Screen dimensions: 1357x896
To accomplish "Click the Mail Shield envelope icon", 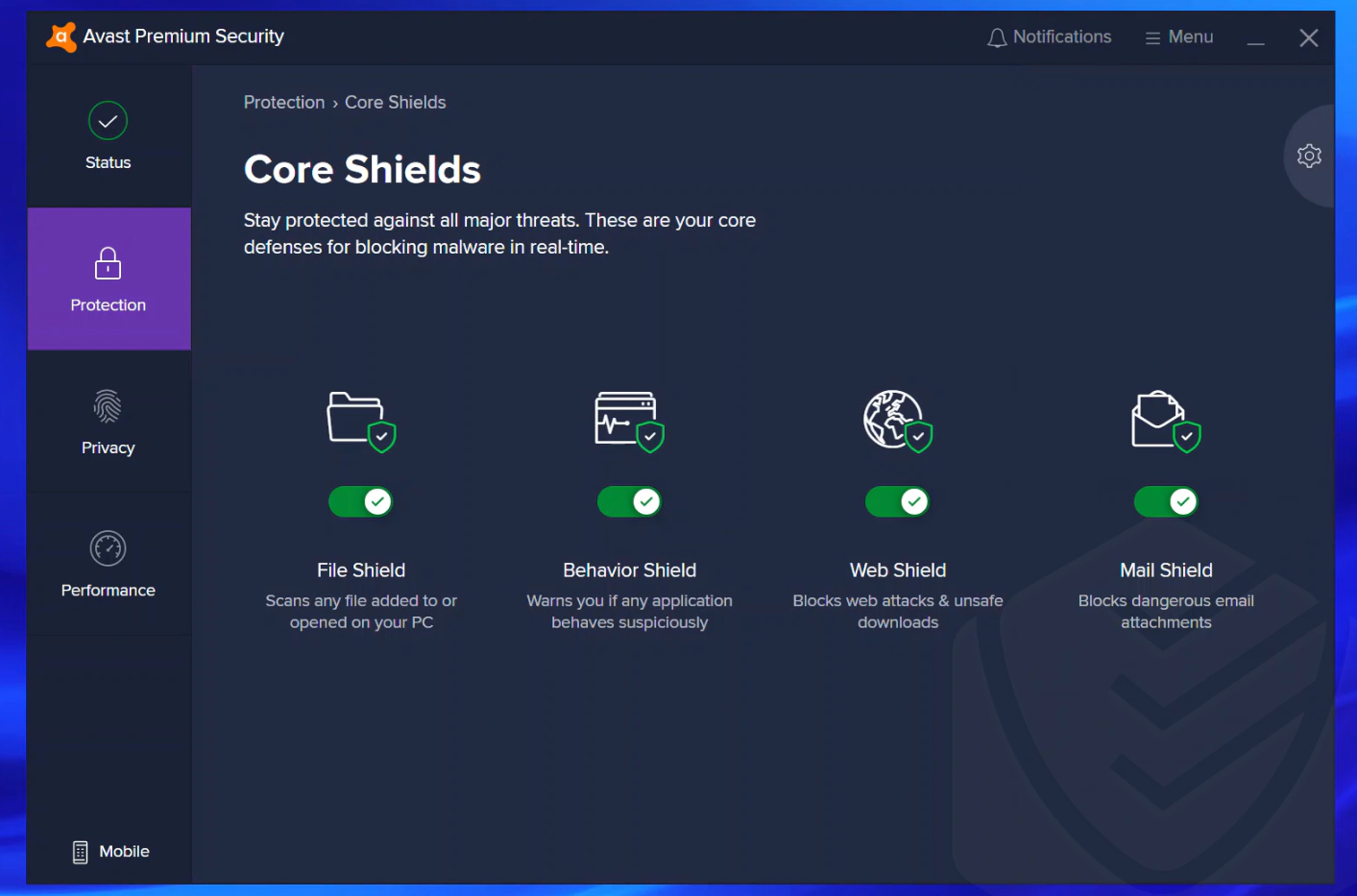I will click(x=1166, y=421).
